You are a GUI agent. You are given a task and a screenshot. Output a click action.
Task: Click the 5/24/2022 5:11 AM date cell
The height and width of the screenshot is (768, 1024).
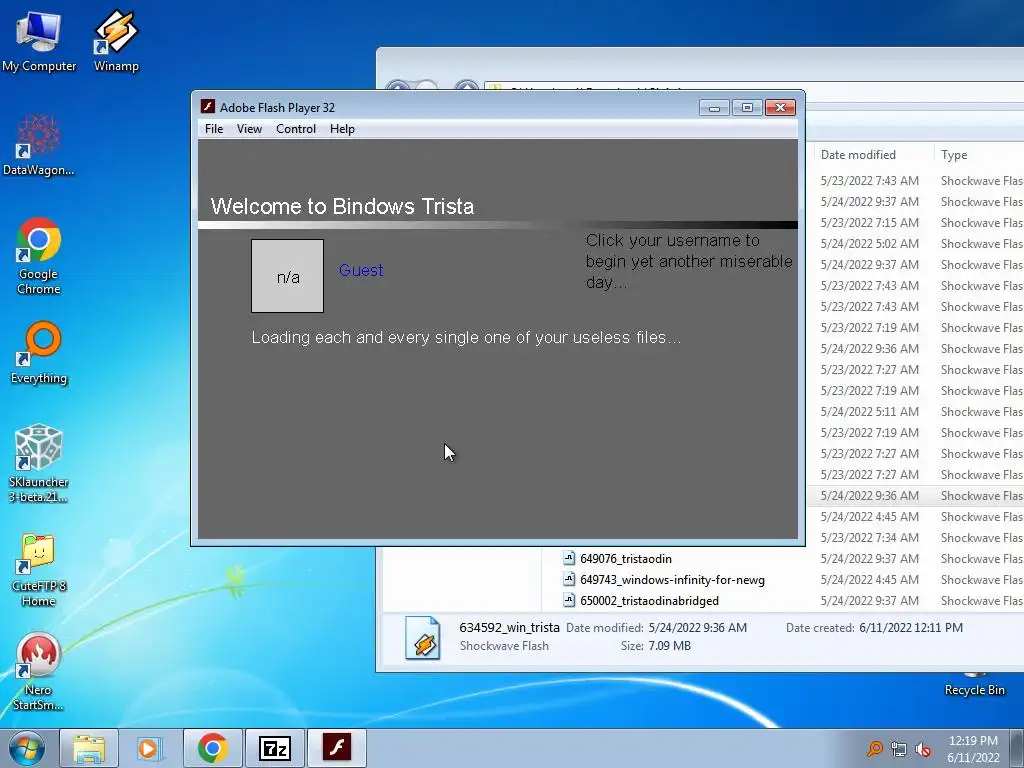coord(869,411)
